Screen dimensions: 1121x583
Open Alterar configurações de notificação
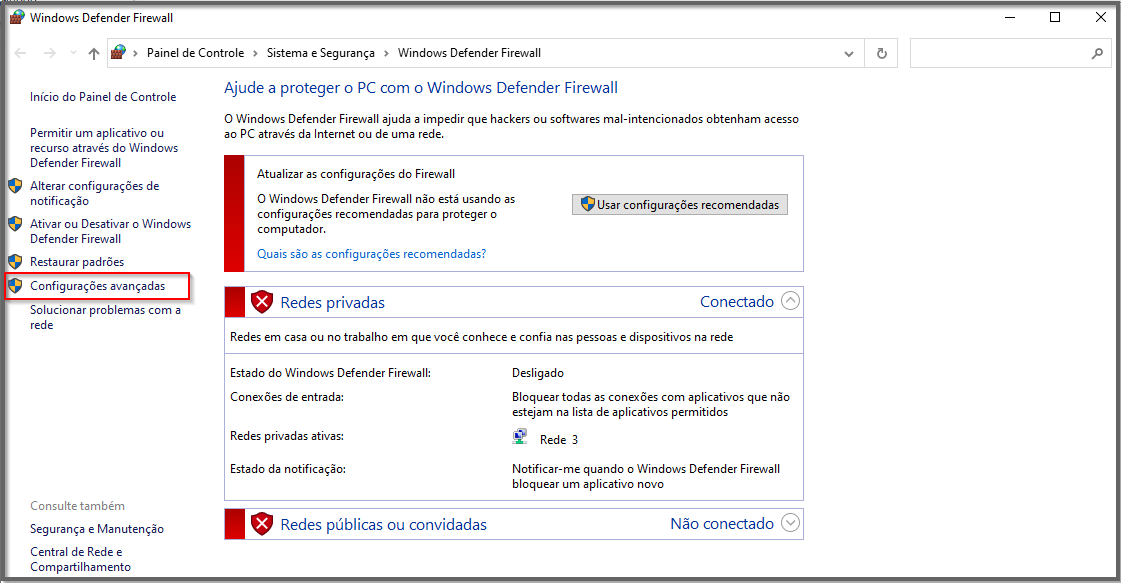[94, 193]
